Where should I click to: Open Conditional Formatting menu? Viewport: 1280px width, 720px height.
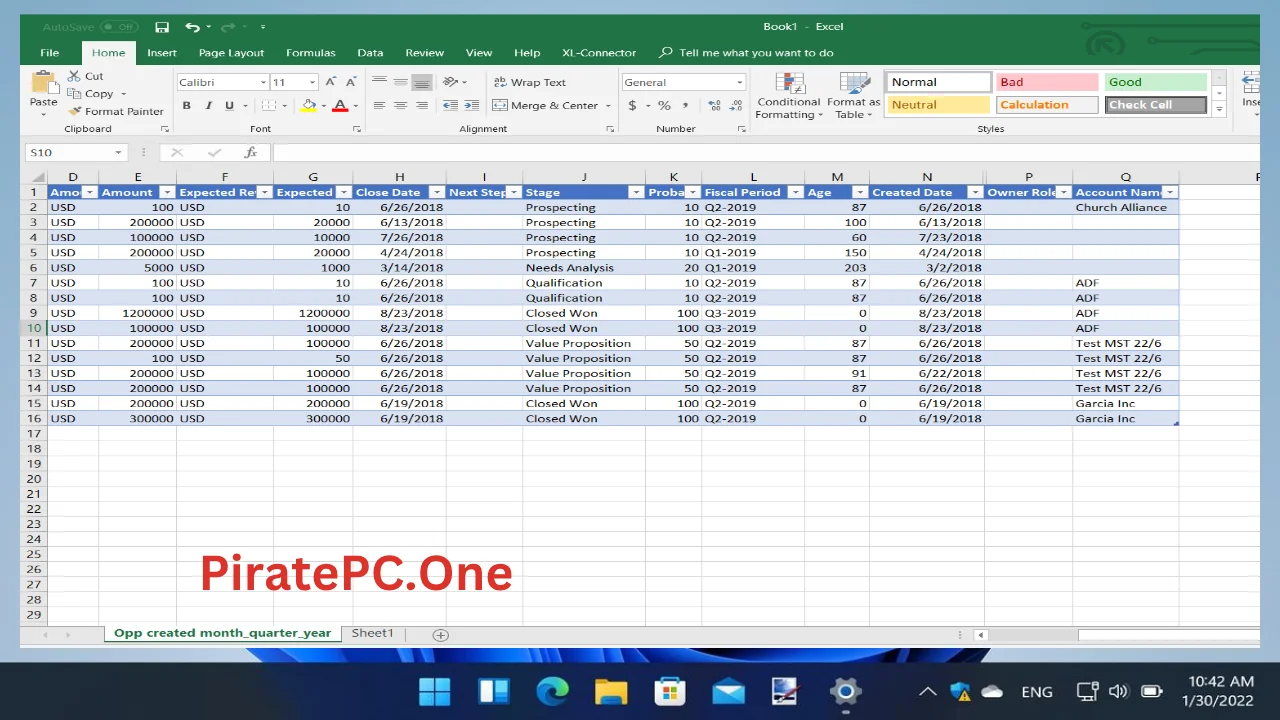pyautogui.click(x=789, y=96)
